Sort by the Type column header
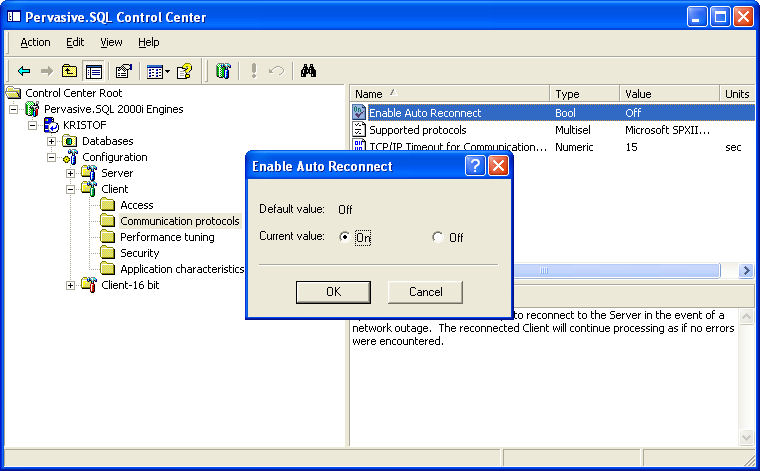This screenshot has width=760, height=471. point(585,94)
